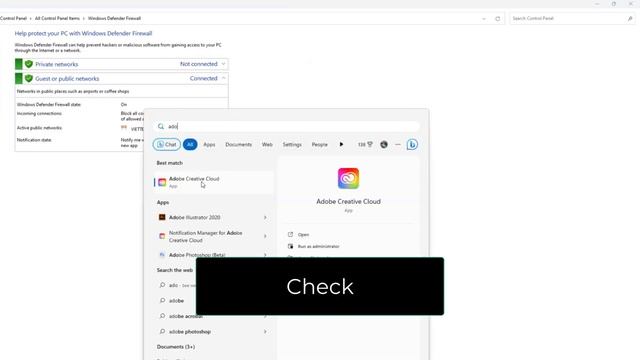640x360 pixels.
Task: Click the Documents (3+) heading
Action: click(x=176, y=347)
